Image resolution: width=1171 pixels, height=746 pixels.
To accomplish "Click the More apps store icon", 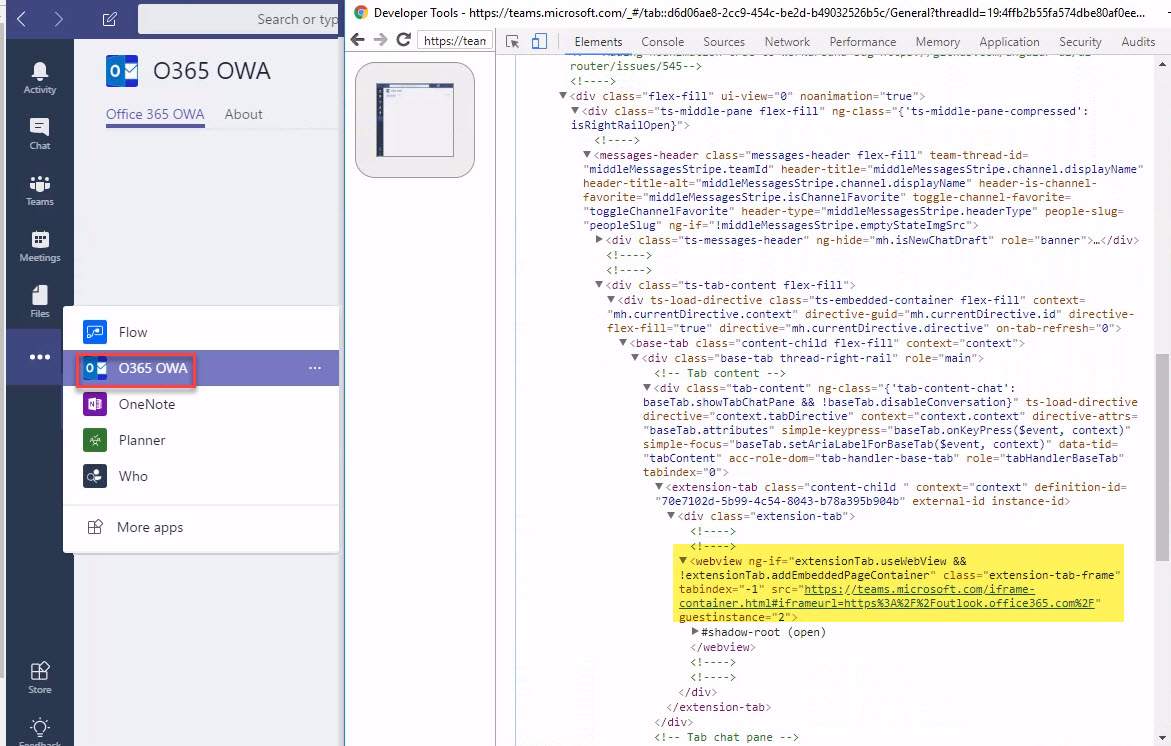I will (x=95, y=527).
